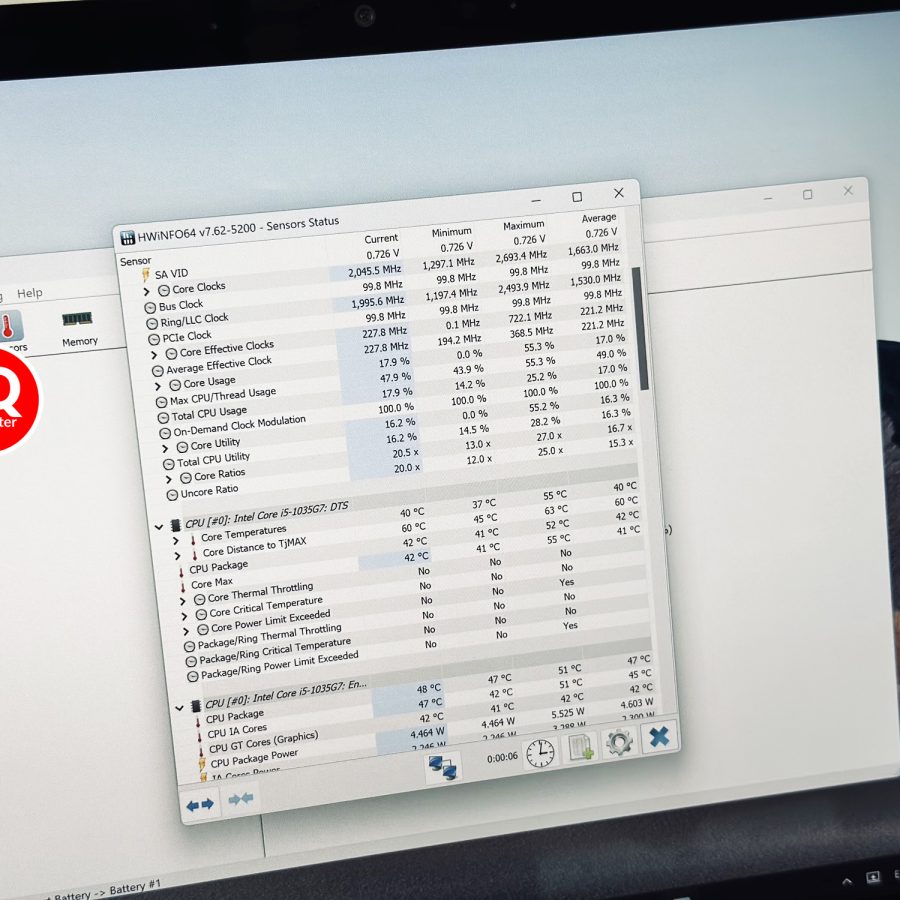Click the Average column header
The height and width of the screenshot is (900, 900).
pos(599,218)
